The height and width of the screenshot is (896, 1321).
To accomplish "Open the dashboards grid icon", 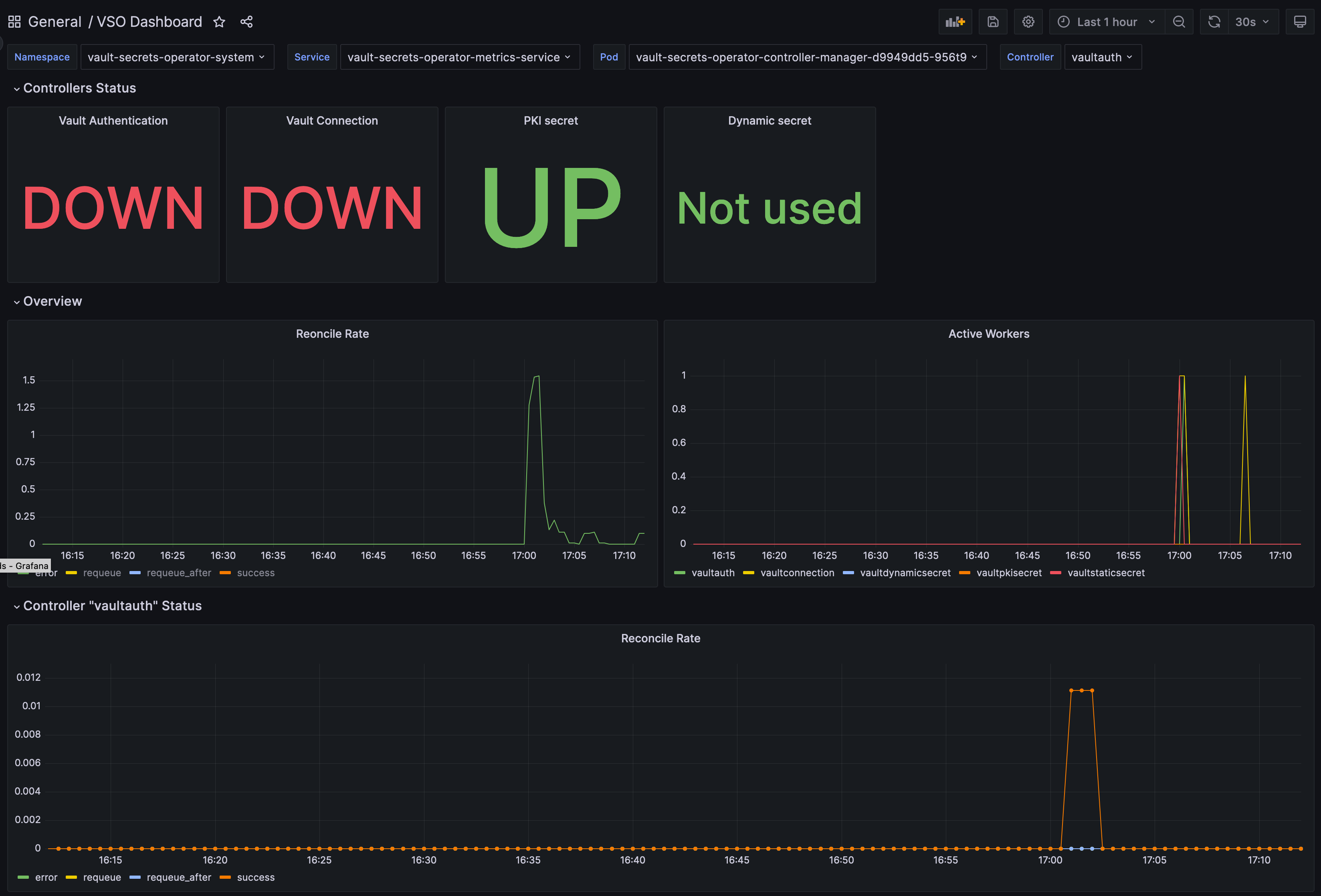I will click(x=14, y=22).
